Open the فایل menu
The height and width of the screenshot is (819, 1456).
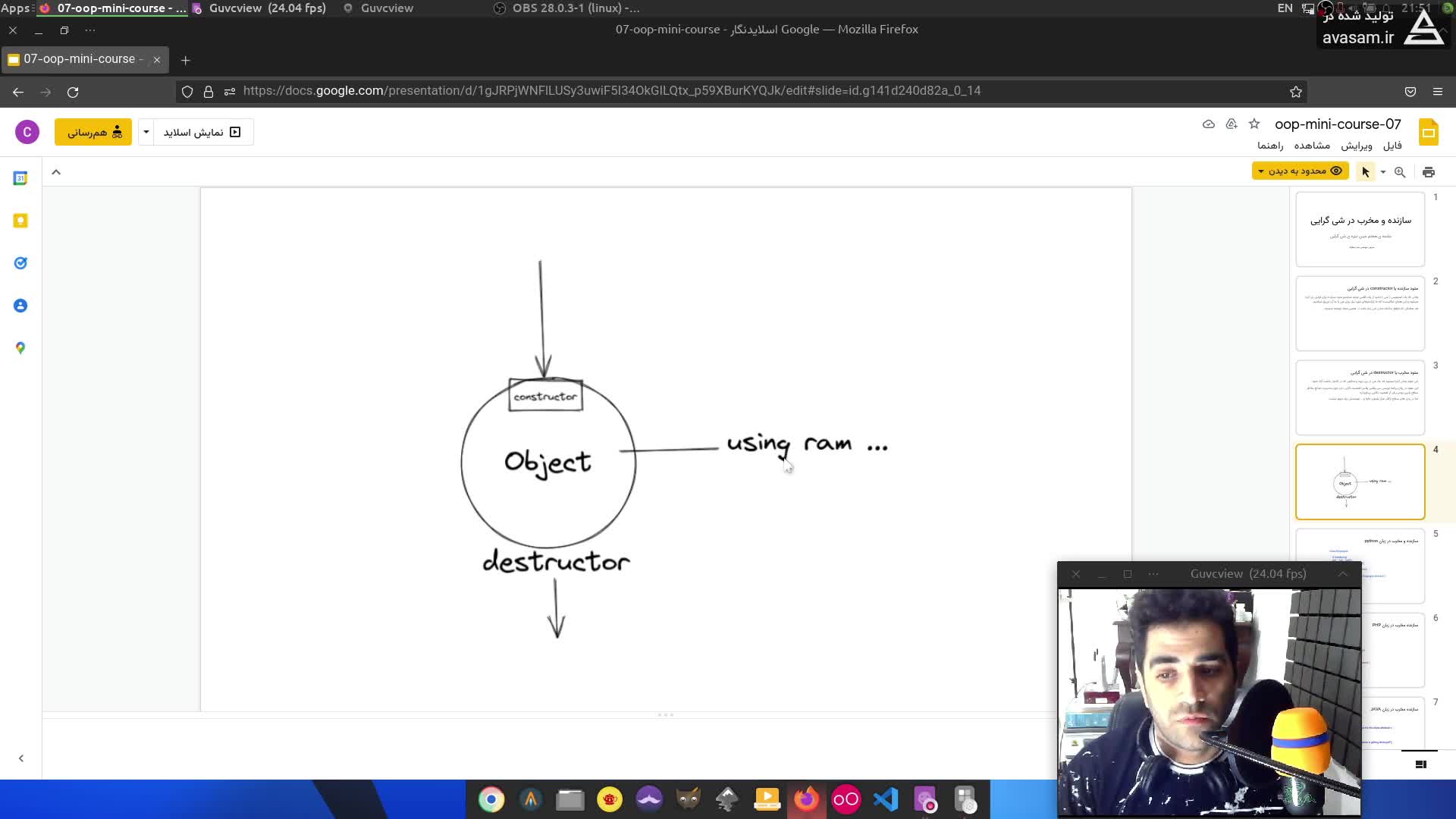pos(1392,146)
